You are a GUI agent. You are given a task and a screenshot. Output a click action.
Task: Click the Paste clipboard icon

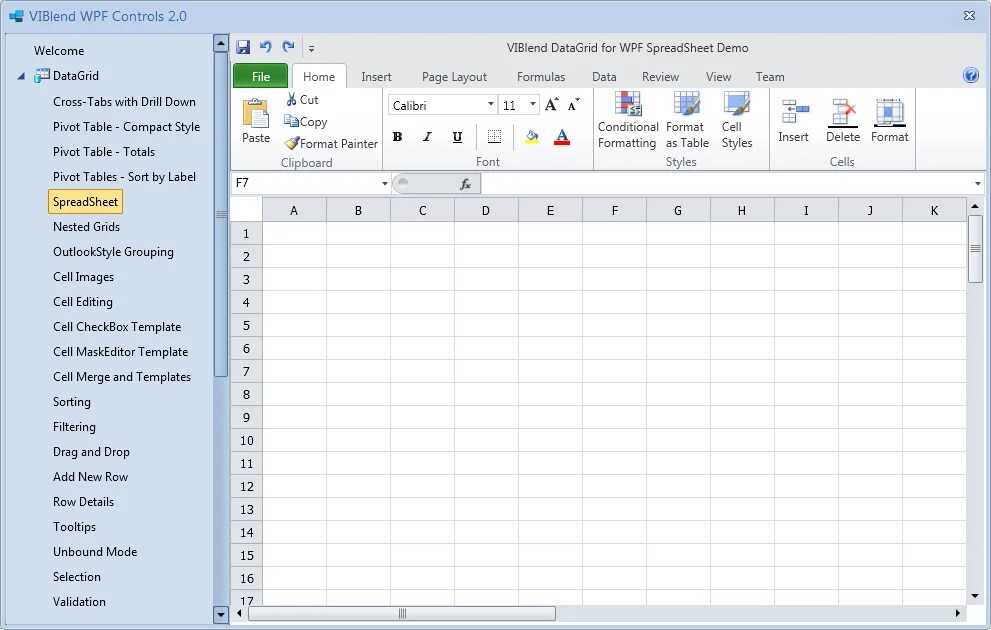tap(256, 113)
